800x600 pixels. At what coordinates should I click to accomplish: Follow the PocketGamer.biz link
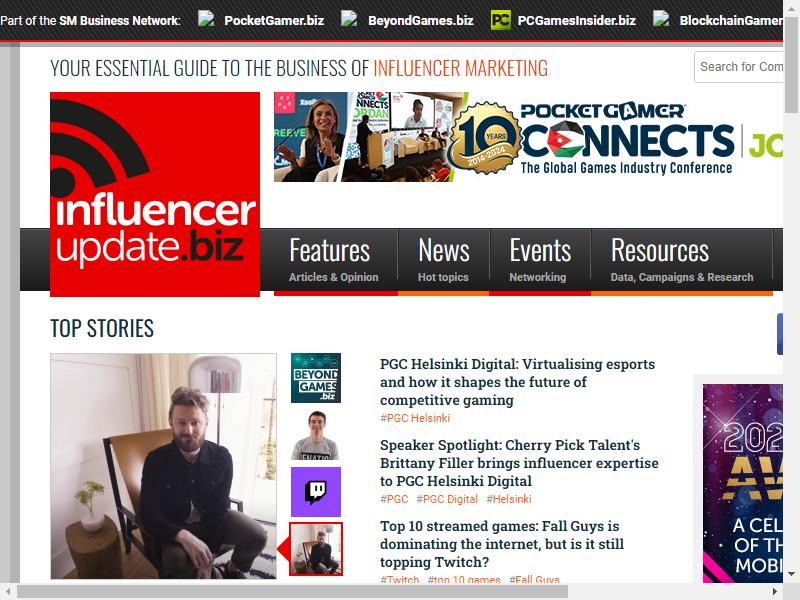pyautogui.click(x=274, y=20)
